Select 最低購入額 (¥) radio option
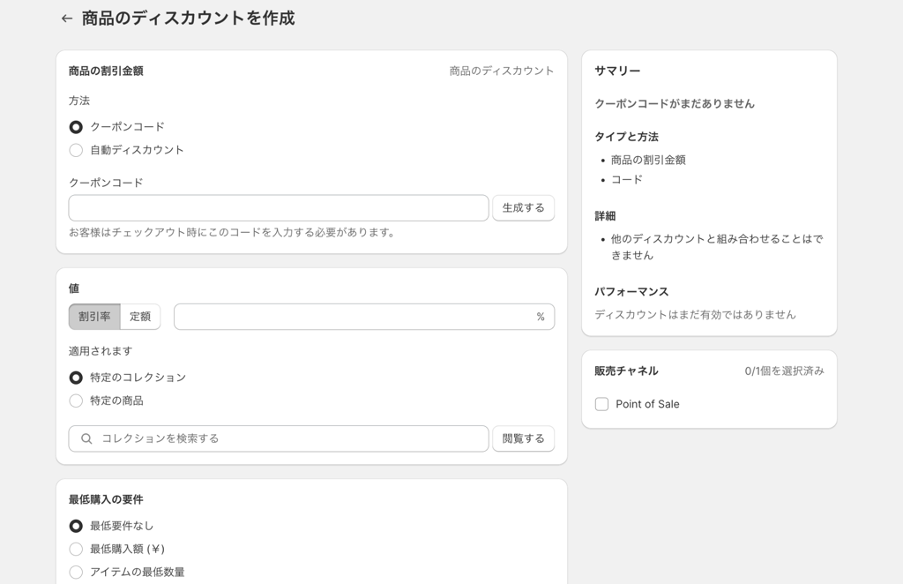Viewport: 904px width, 584px height. pos(76,549)
